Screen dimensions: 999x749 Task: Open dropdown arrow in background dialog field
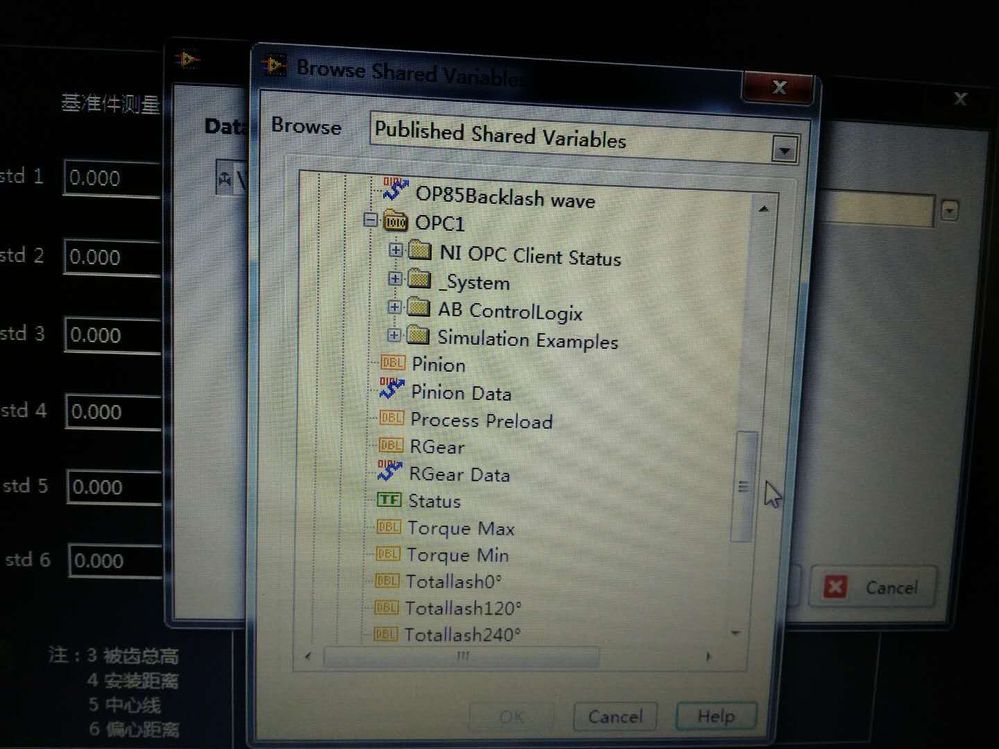point(949,210)
